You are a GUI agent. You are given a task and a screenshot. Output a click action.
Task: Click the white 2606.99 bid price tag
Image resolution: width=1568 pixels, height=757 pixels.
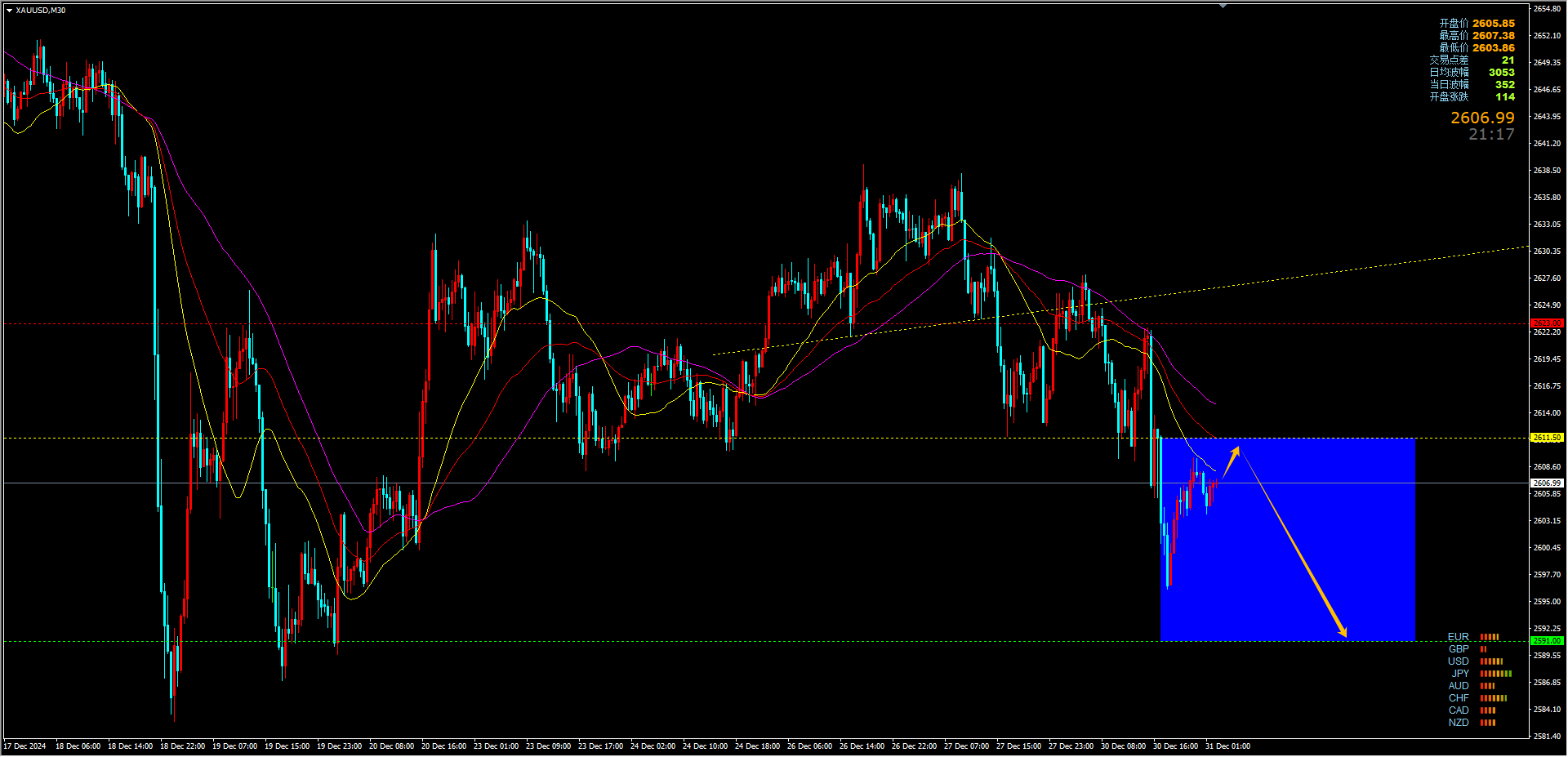(x=1547, y=483)
